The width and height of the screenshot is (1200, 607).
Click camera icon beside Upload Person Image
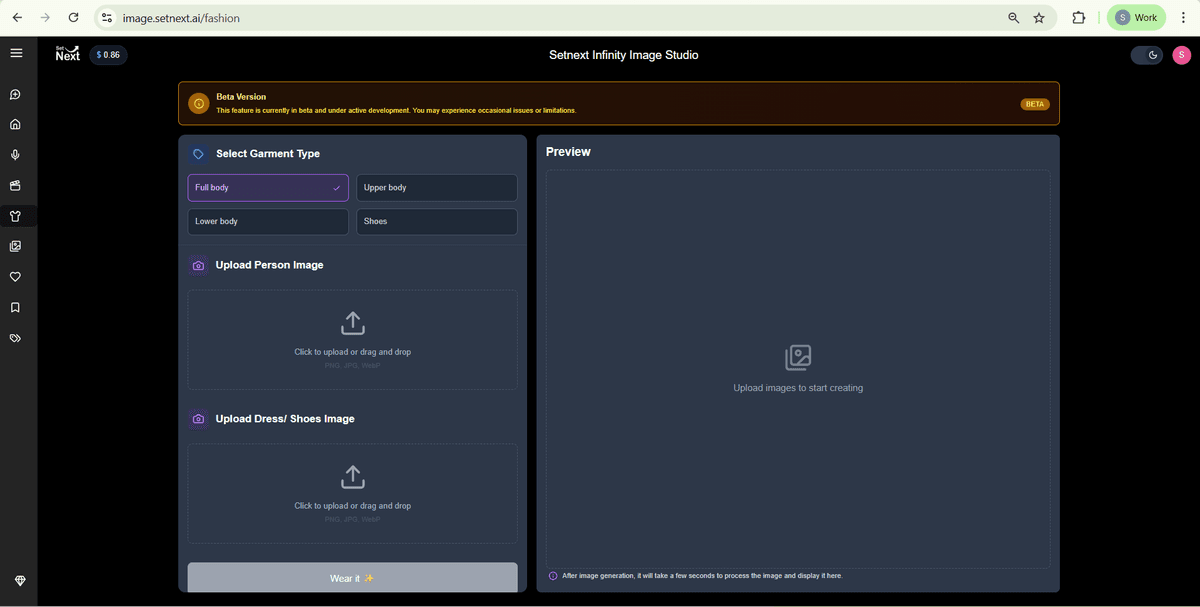pyautogui.click(x=198, y=266)
